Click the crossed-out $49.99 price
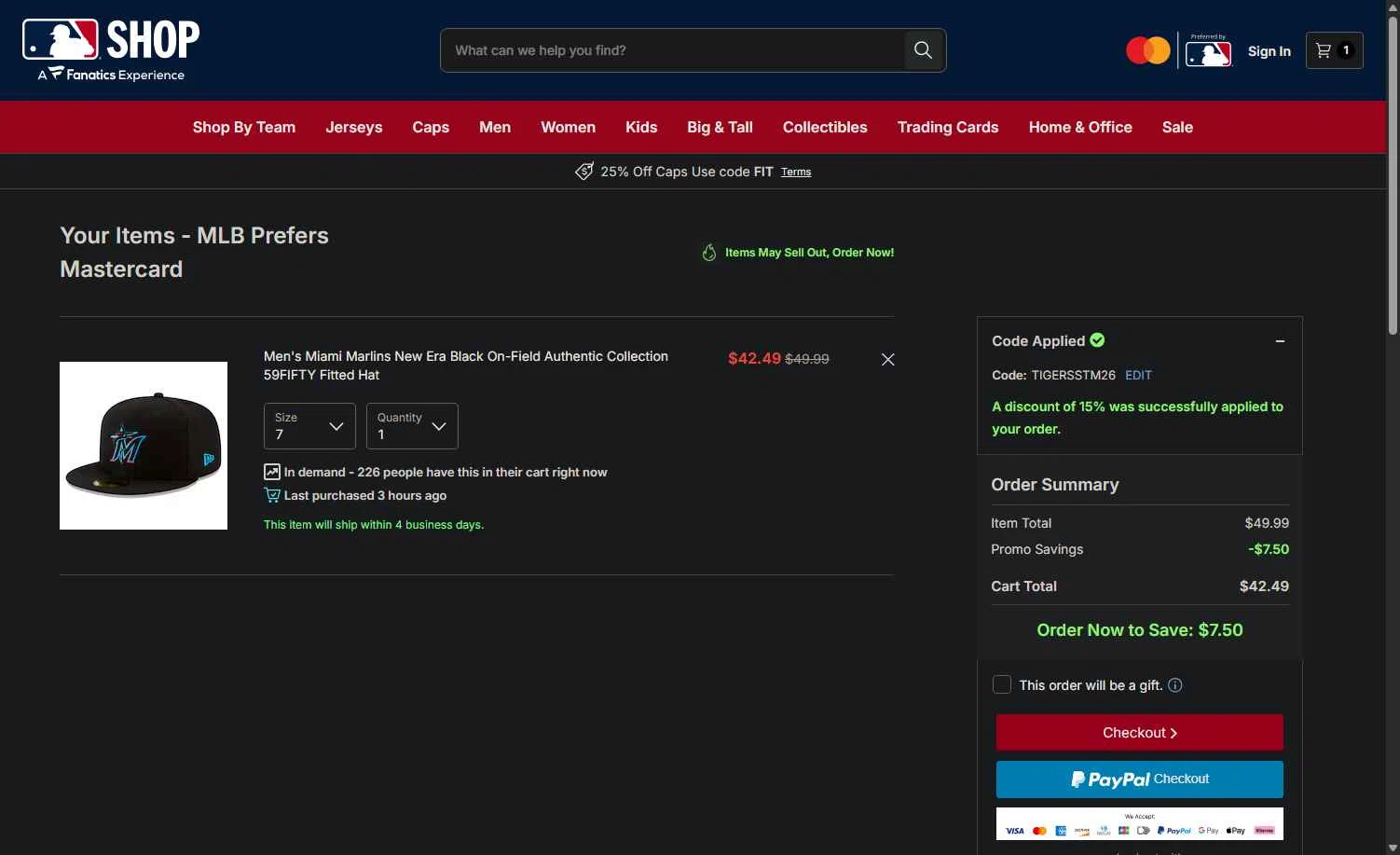1400x855 pixels. [807, 359]
